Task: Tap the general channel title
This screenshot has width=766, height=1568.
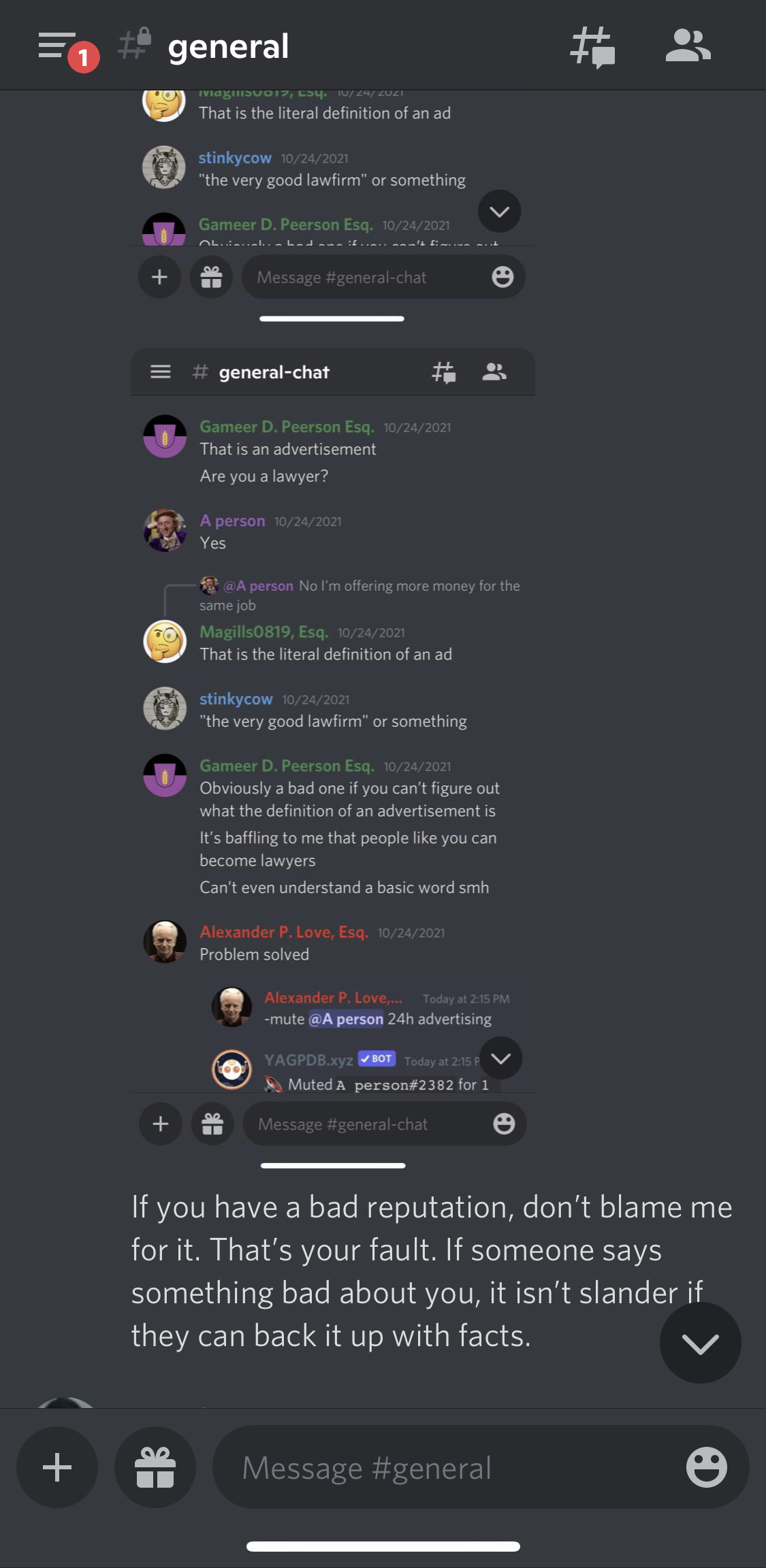Action: 228,46
